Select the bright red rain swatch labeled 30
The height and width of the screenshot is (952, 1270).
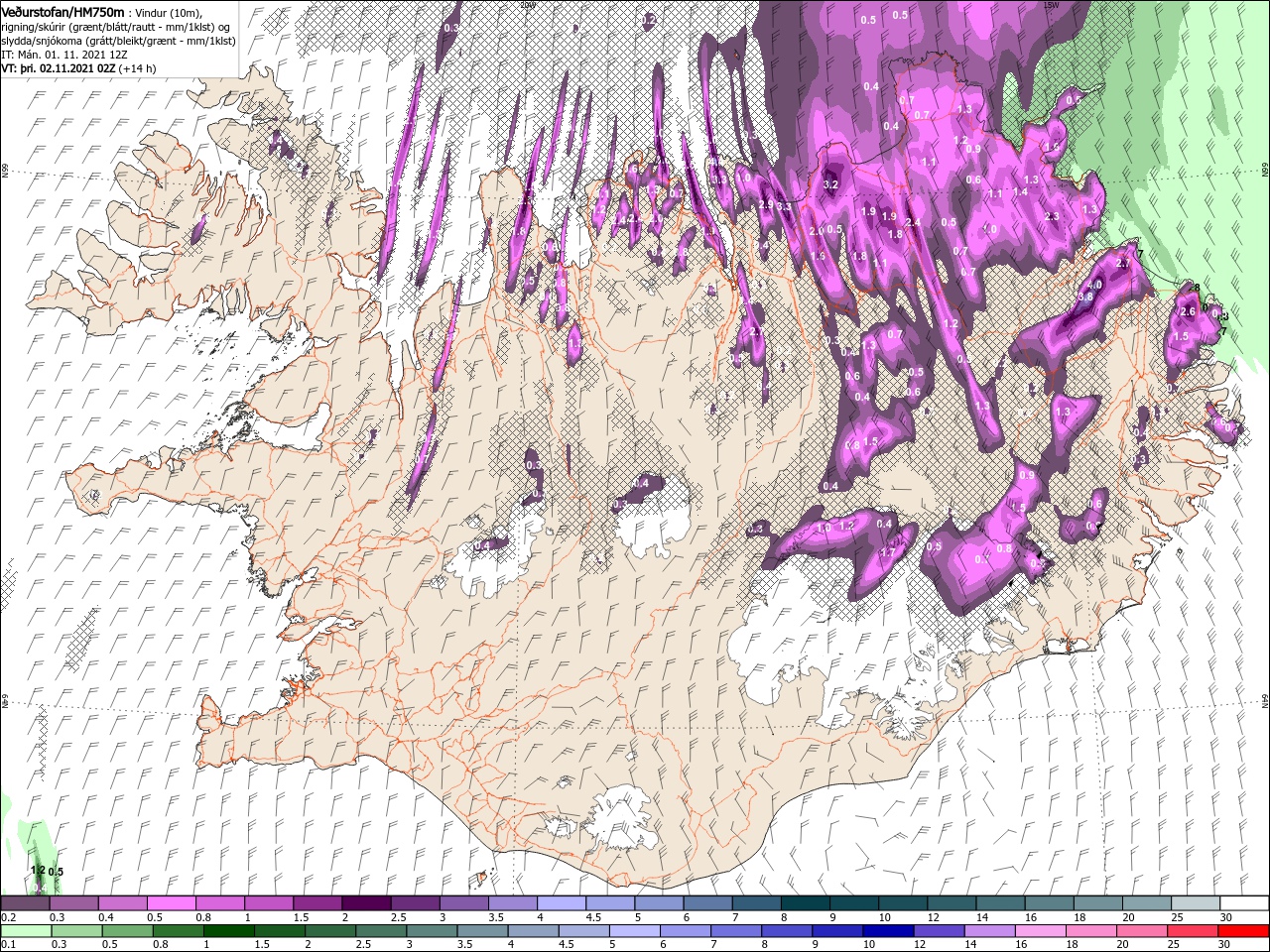click(x=1243, y=931)
